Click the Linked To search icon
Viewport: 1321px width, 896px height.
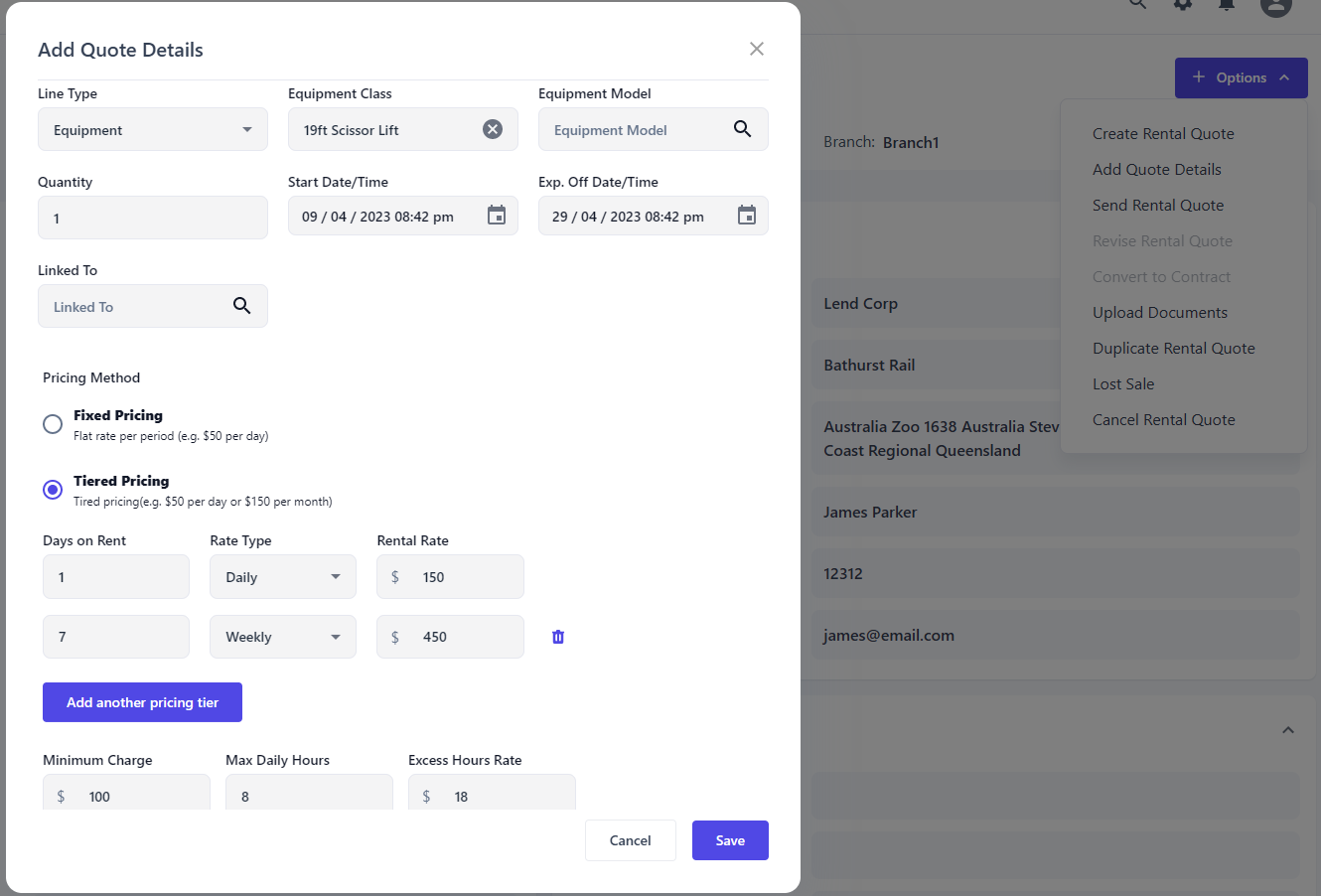click(x=241, y=306)
